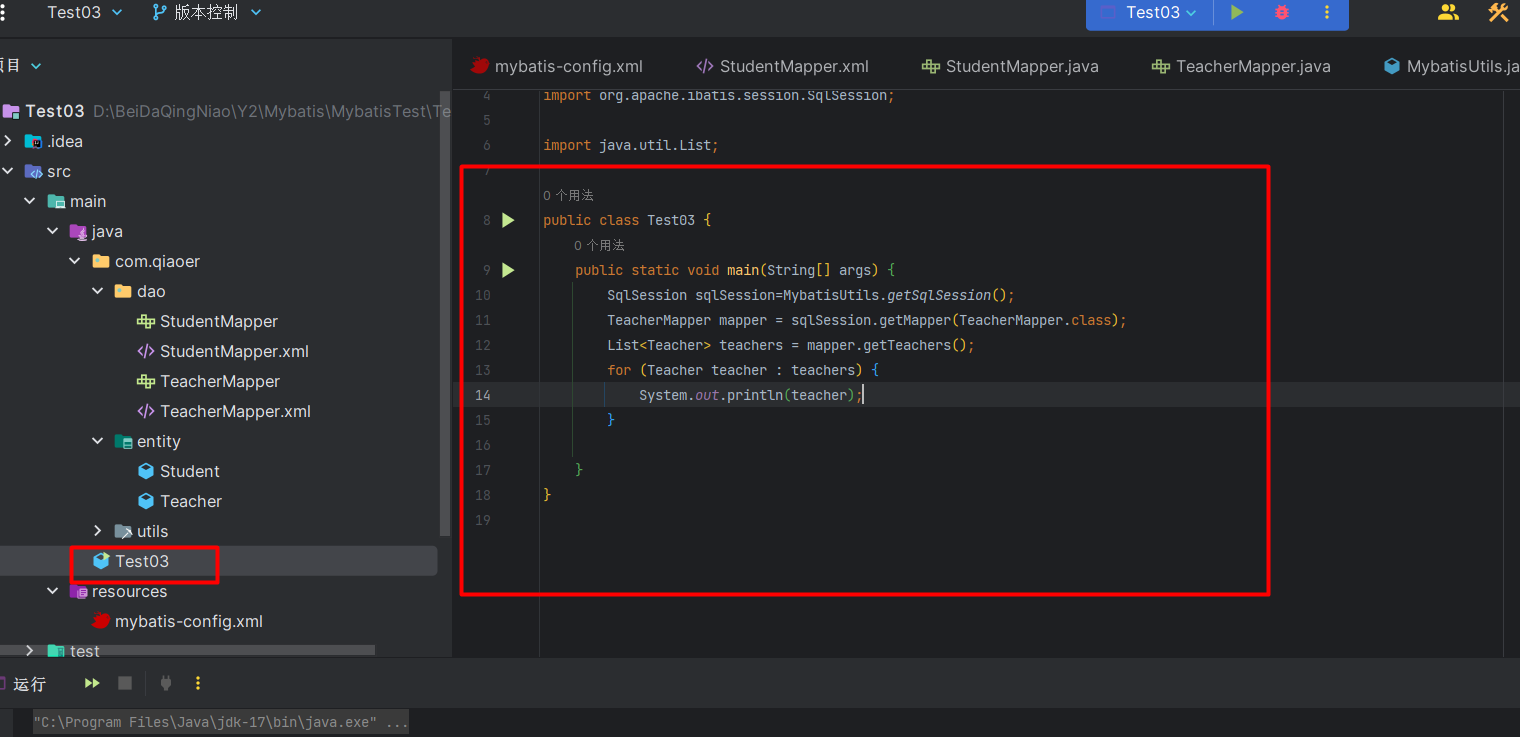
Task: Switch to the mybatis-config.xml editor tab
Action: point(557,67)
